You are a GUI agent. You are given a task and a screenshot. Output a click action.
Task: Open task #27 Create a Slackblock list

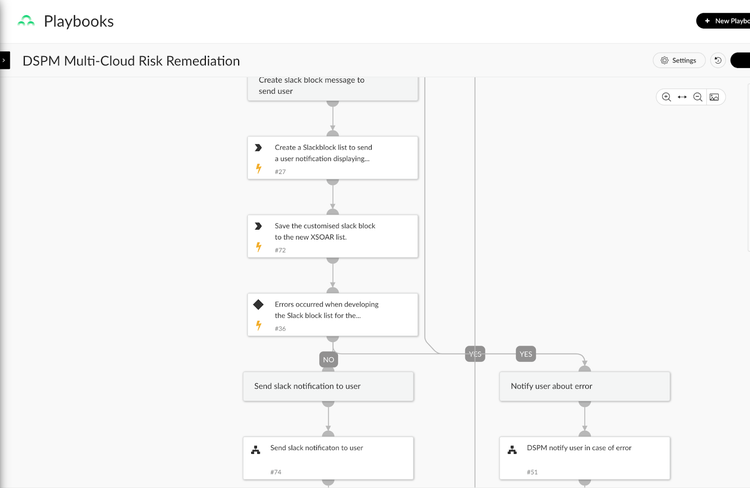333,158
